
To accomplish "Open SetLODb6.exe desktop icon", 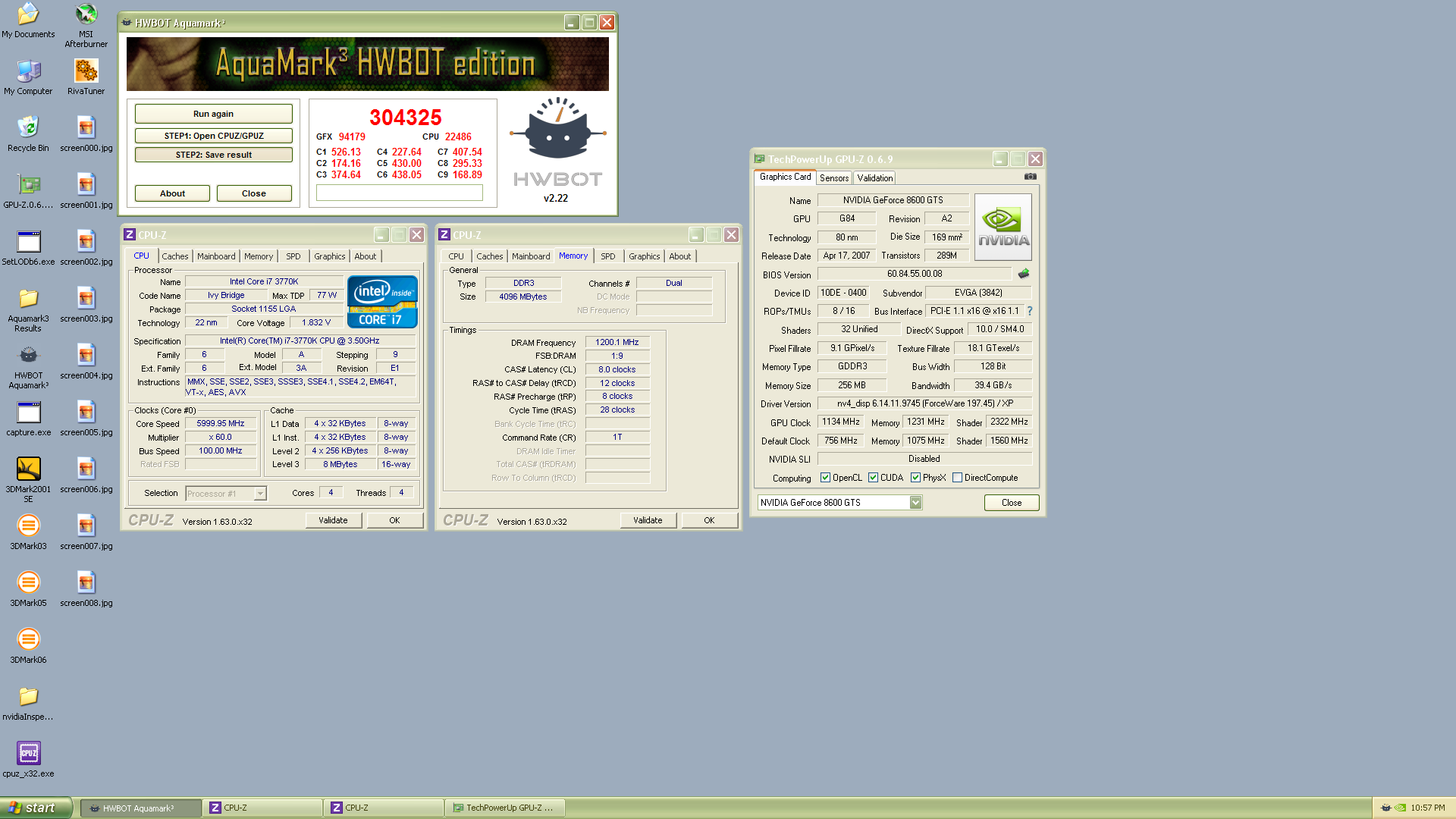I will 28,248.
